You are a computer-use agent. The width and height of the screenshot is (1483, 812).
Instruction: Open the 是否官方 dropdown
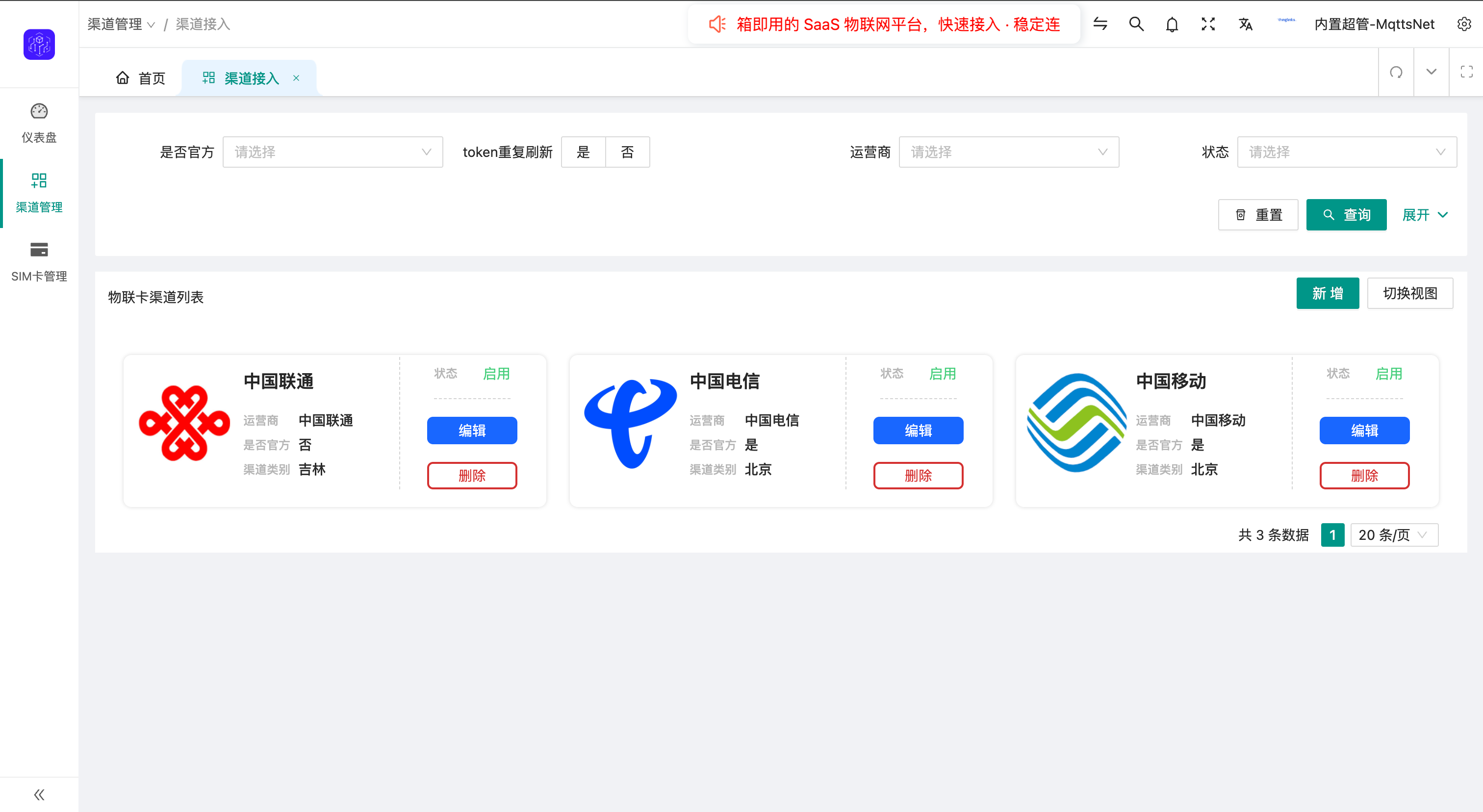tap(333, 152)
